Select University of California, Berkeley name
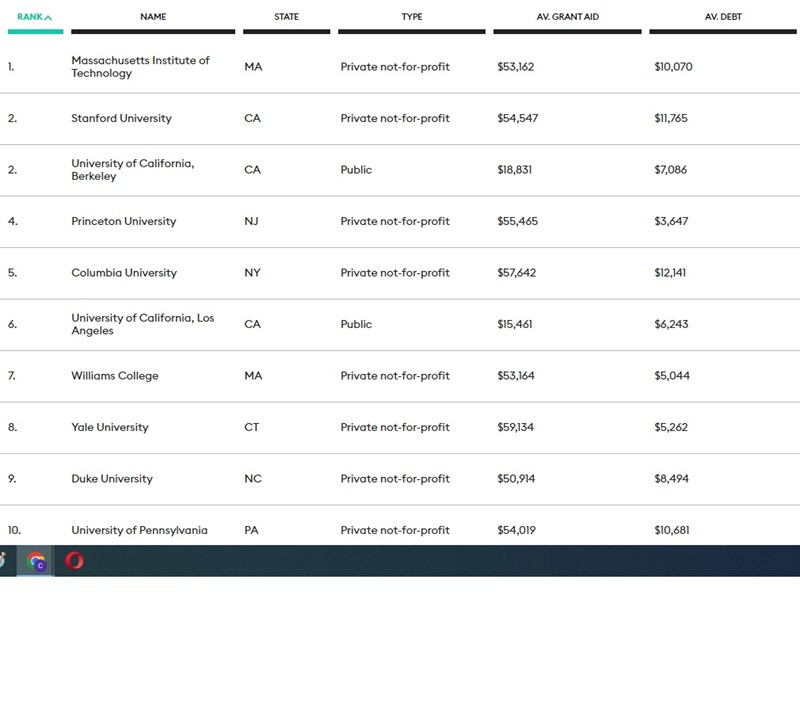800x713 pixels. (x=133, y=169)
